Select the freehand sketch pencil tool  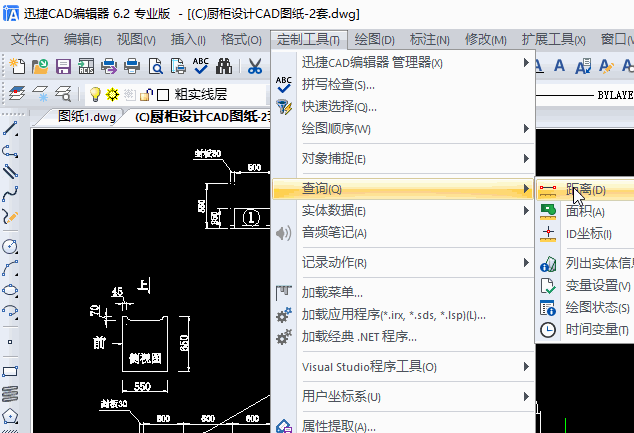(10, 217)
